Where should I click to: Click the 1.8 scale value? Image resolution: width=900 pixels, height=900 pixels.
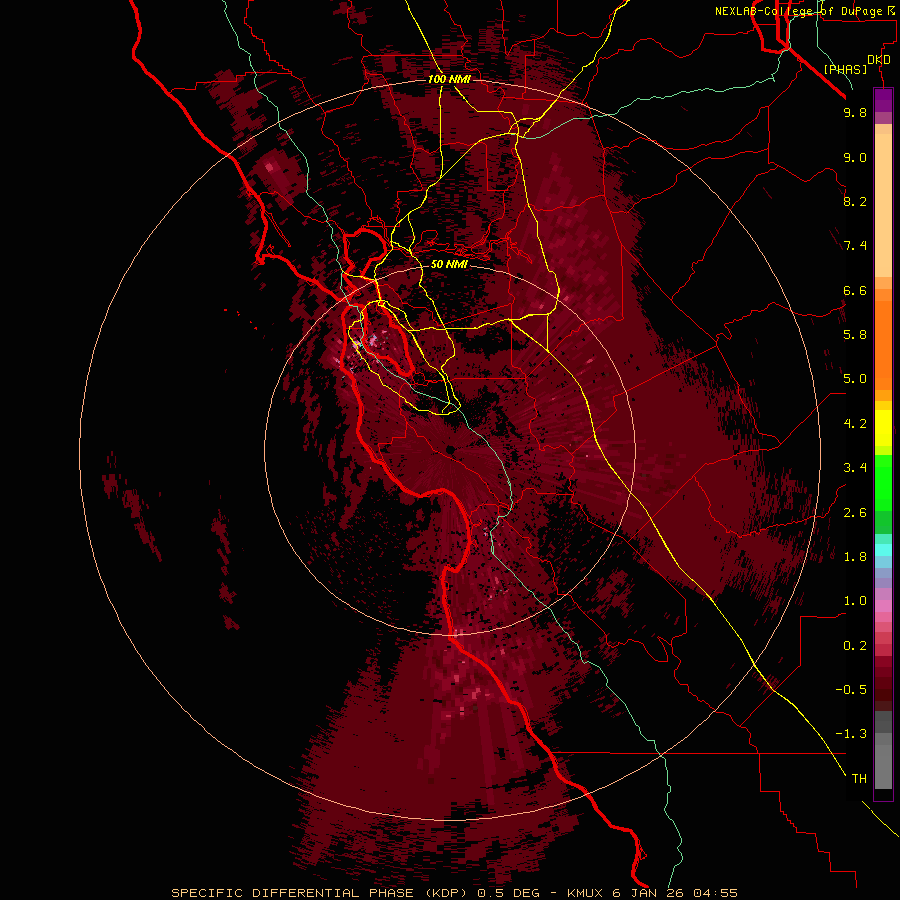pyautogui.click(x=855, y=557)
